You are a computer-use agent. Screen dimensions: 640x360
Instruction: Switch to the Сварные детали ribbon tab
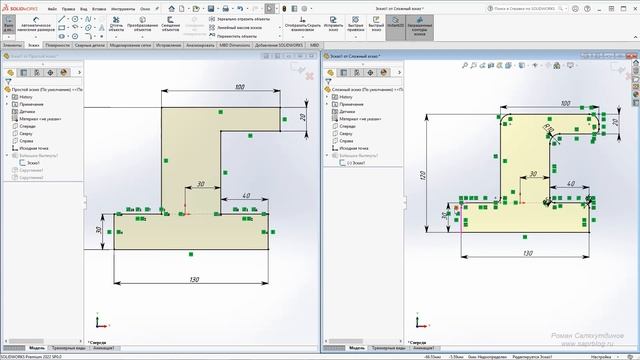(x=90, y=45)
